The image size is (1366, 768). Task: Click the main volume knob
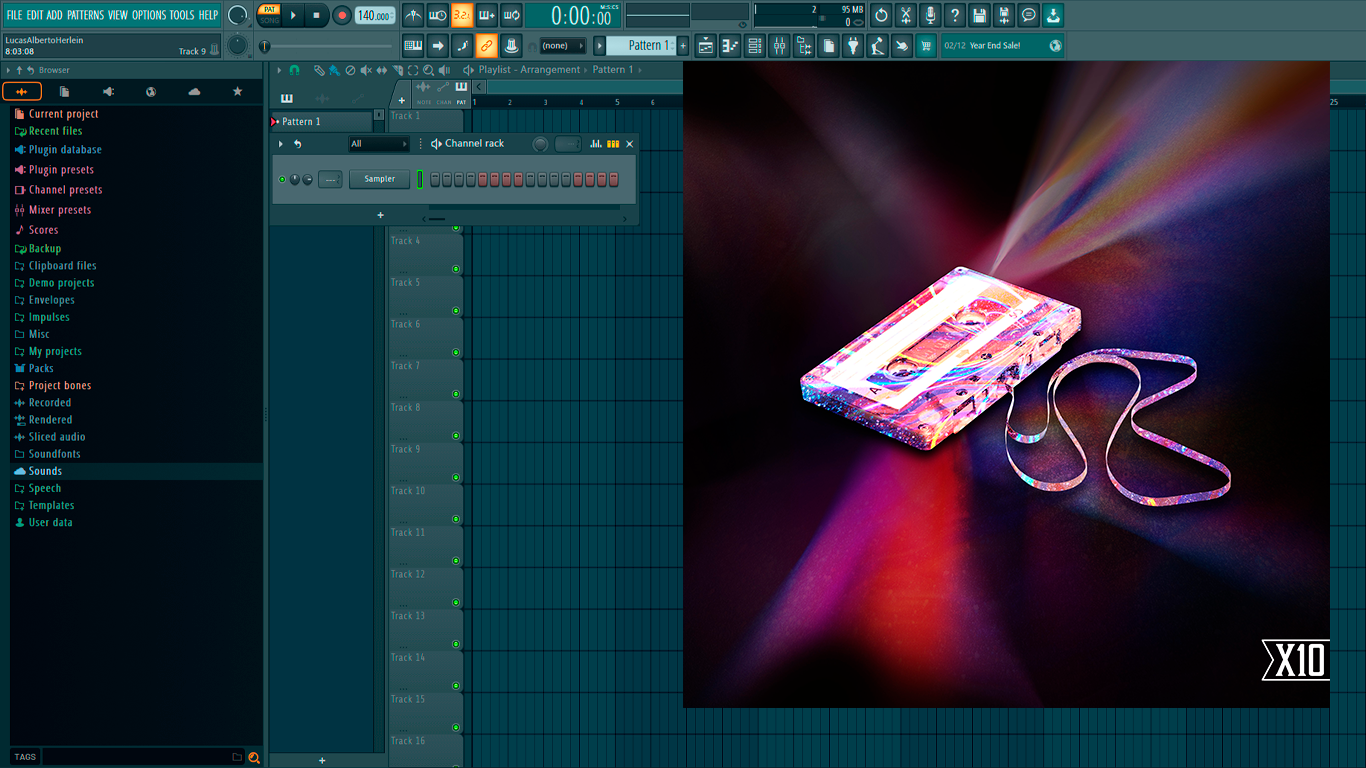237,15
